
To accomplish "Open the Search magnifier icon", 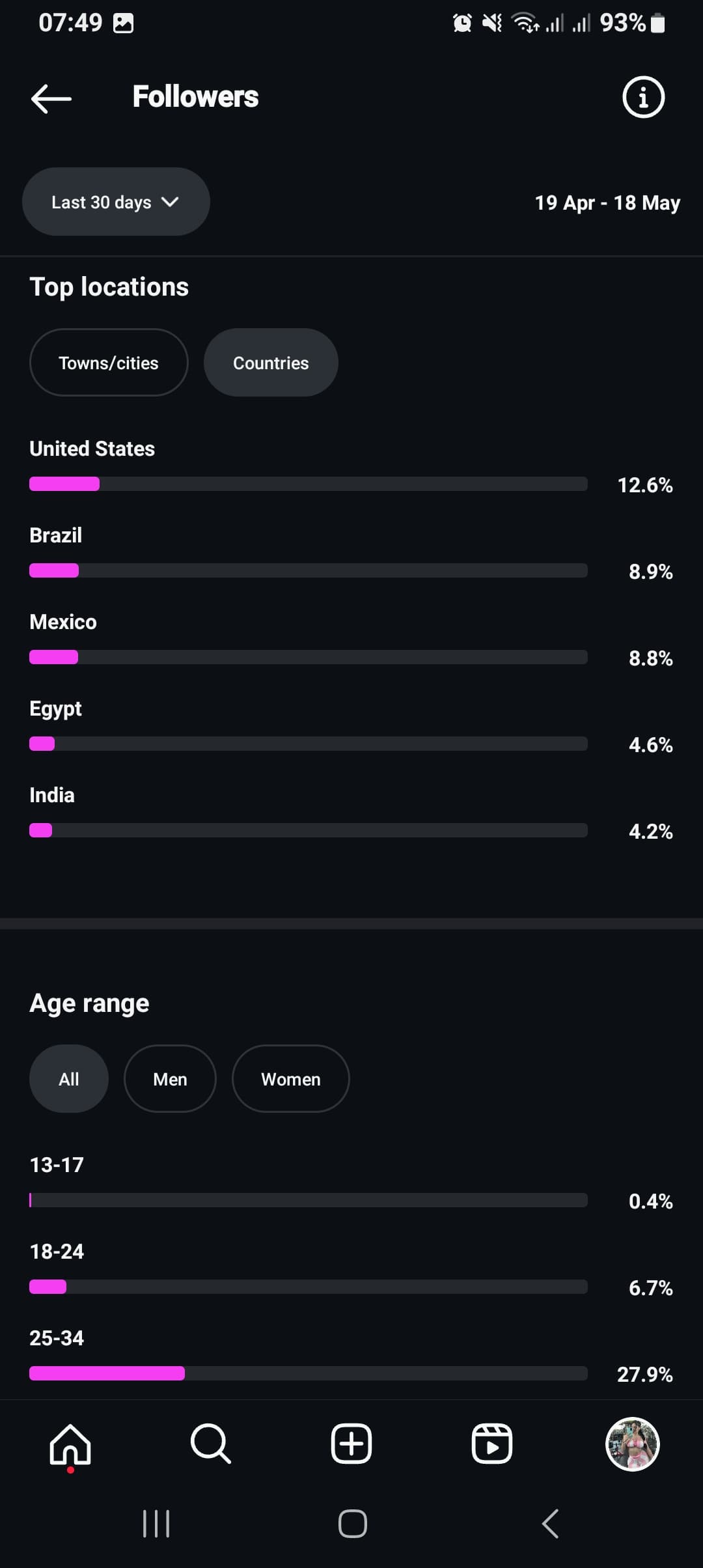I will [211, 1444].
